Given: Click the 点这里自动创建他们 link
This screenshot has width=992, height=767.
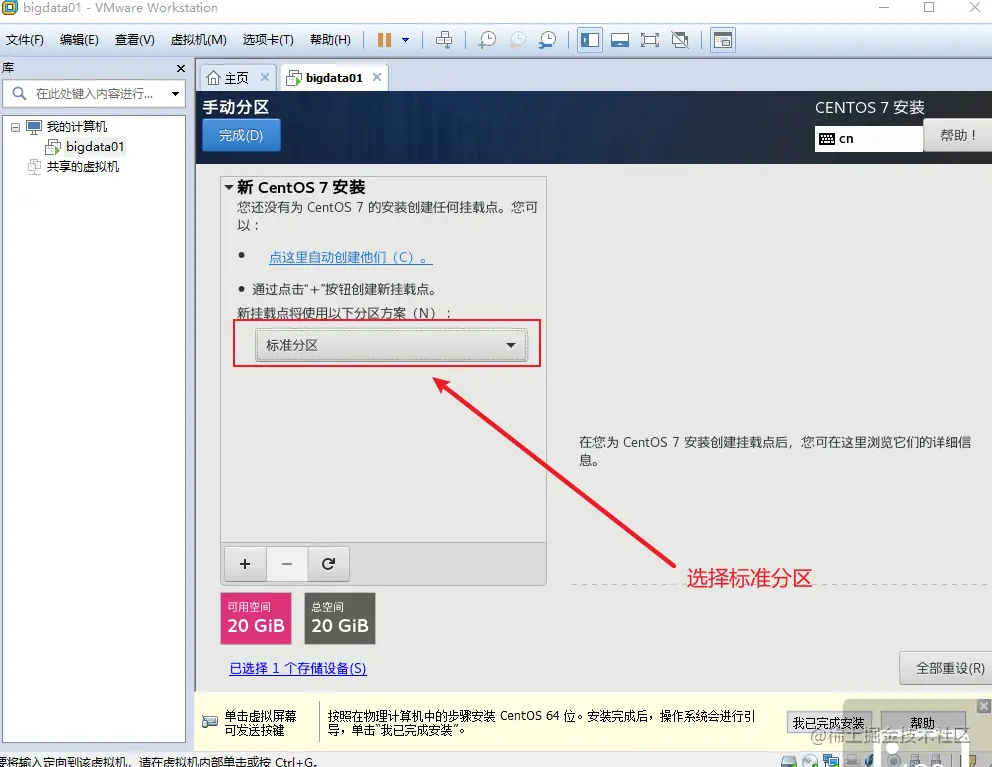Looking at the screenshot, I should point(348,257).
